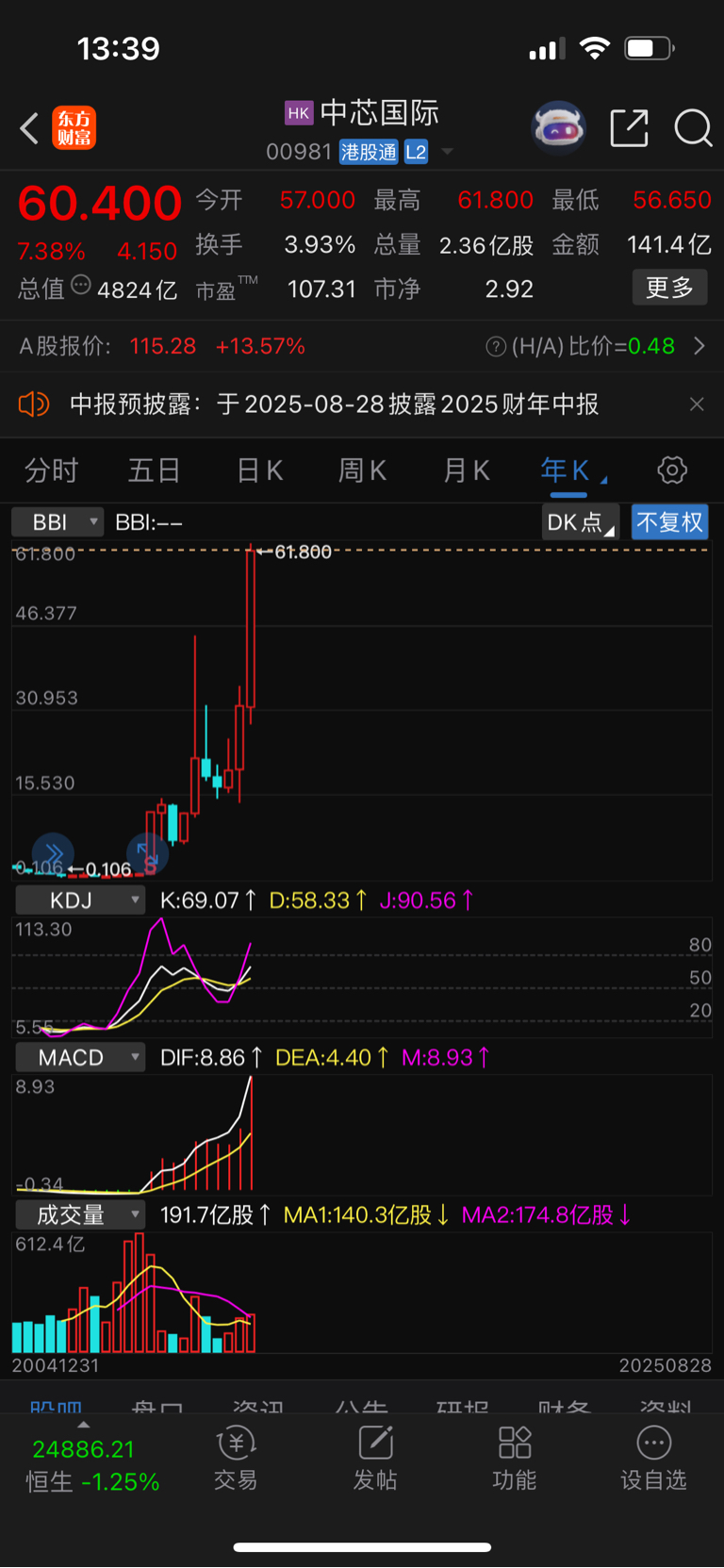Open the robot AI assistant avatar

(x=559, y=127)
